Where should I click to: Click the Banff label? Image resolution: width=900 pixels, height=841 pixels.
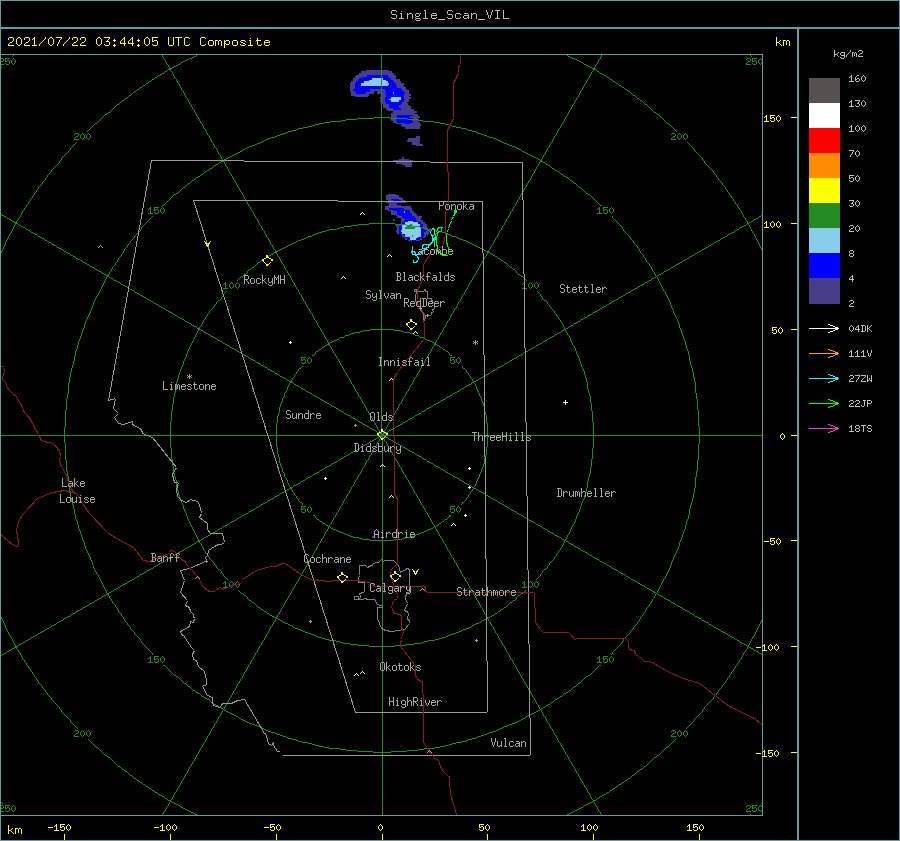pos(165,557)
